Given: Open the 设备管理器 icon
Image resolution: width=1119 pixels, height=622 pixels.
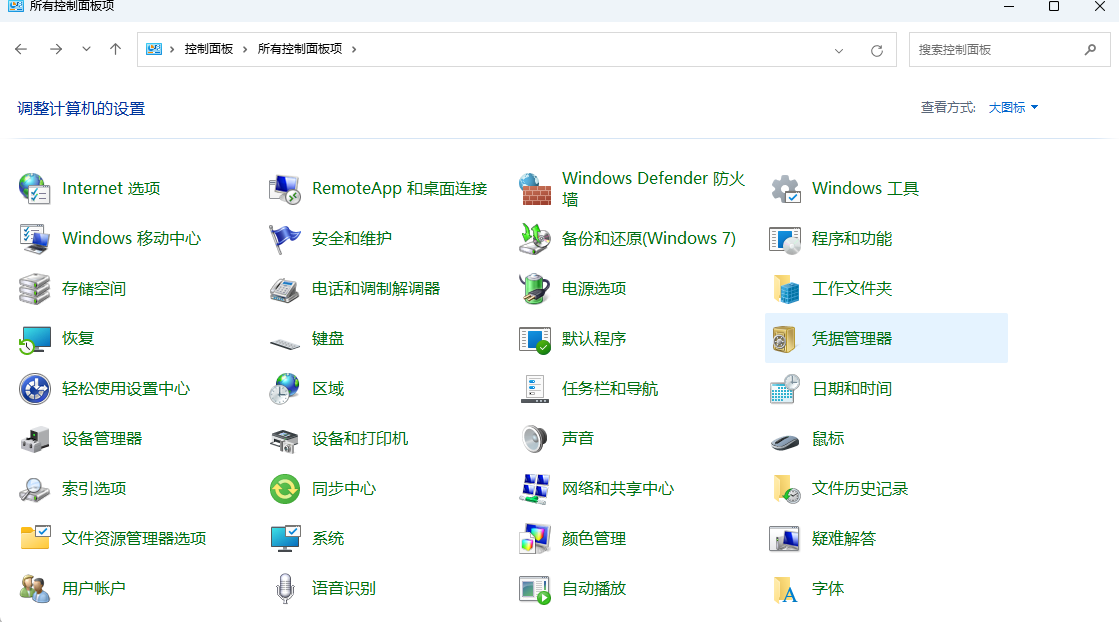Looking at the screenshot, I should pos(34,439).
